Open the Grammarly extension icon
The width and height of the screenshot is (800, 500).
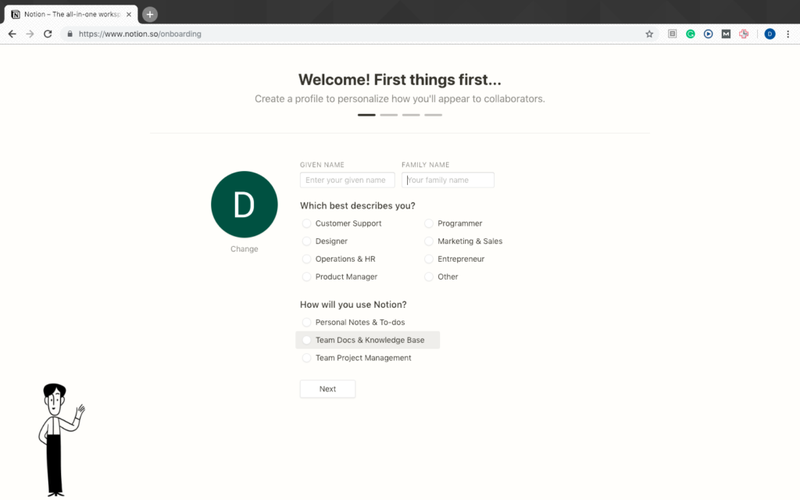(690, 34)
